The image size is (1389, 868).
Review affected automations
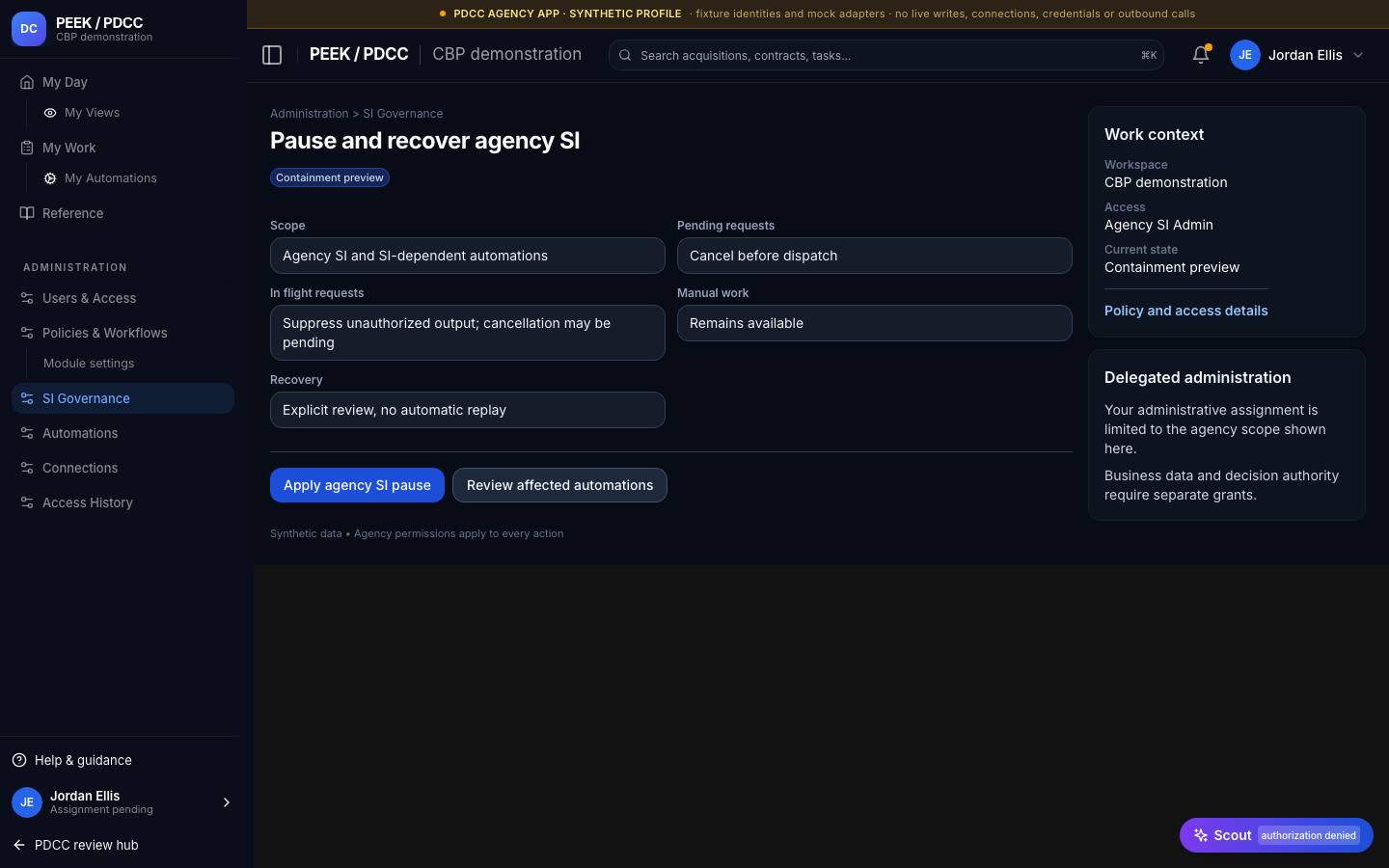pyautogui.click(x=559, y=485)
